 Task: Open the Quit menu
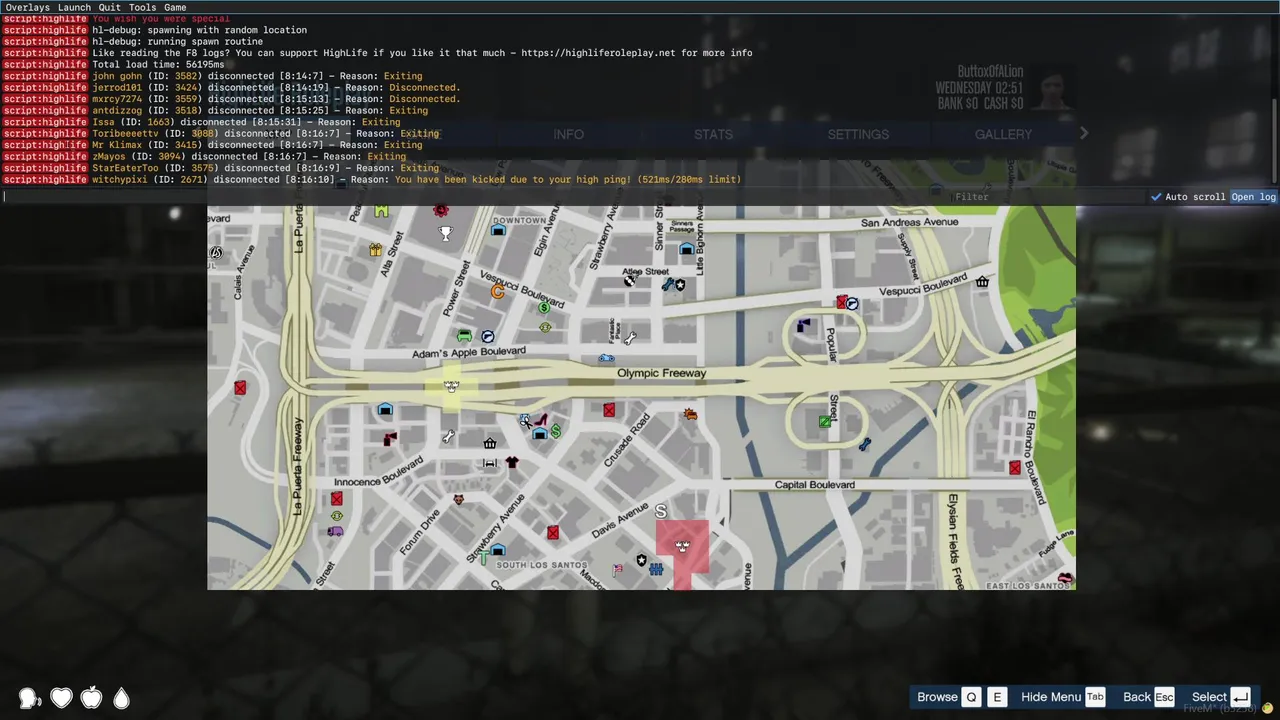tap(109, 7)
